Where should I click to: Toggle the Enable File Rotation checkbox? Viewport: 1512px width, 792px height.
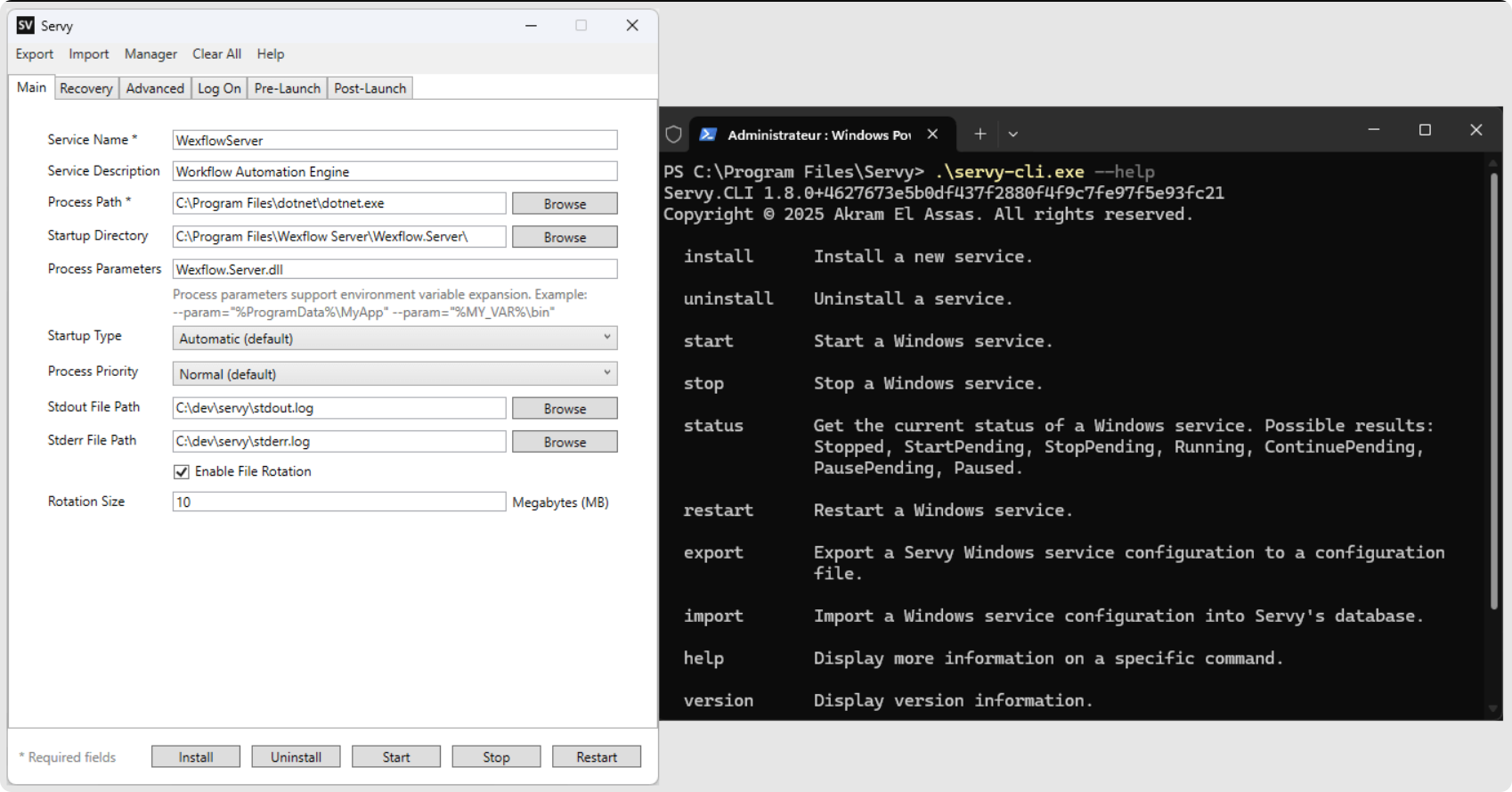[x=182, y=471]
